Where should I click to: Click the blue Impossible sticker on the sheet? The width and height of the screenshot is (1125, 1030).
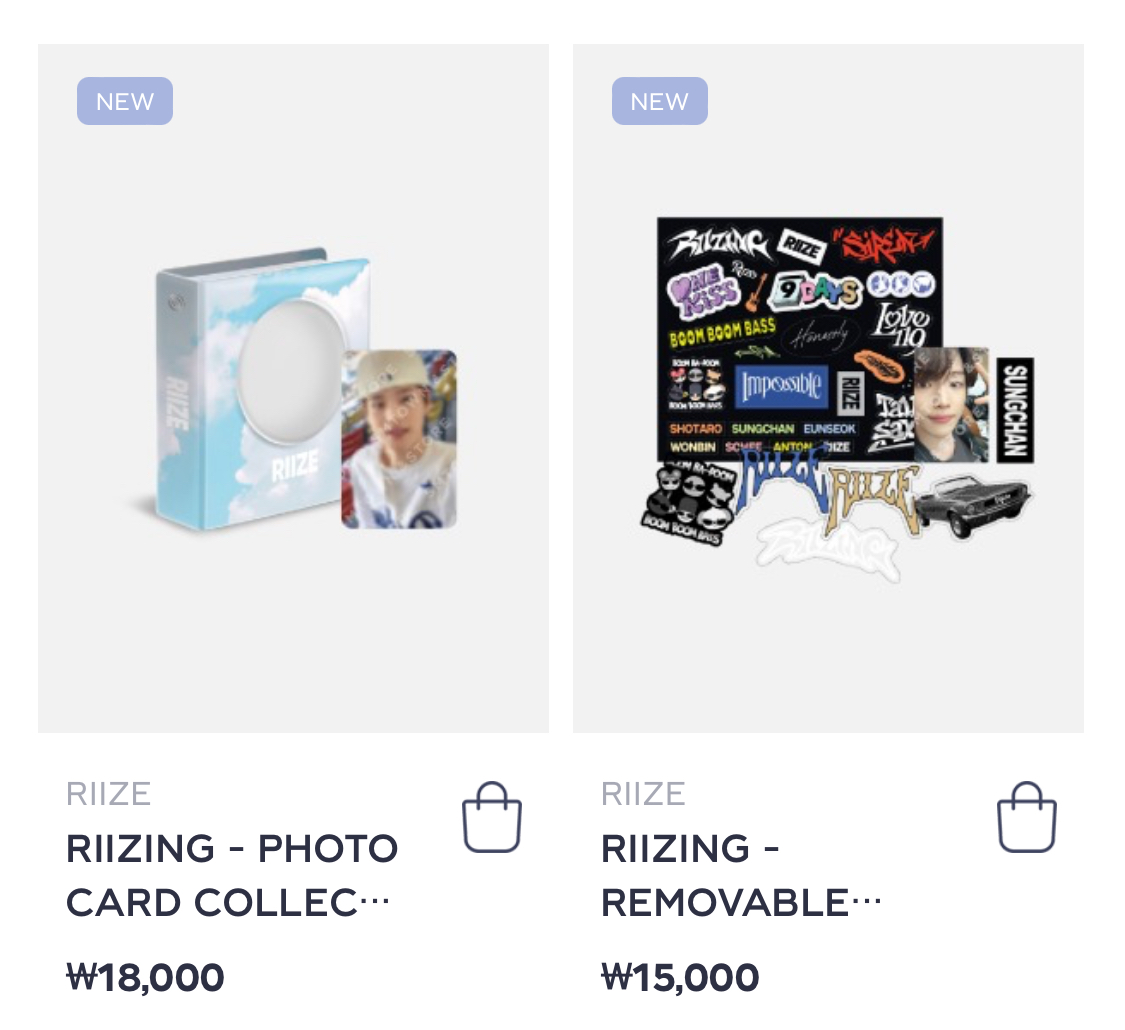(x=782, y=386)
